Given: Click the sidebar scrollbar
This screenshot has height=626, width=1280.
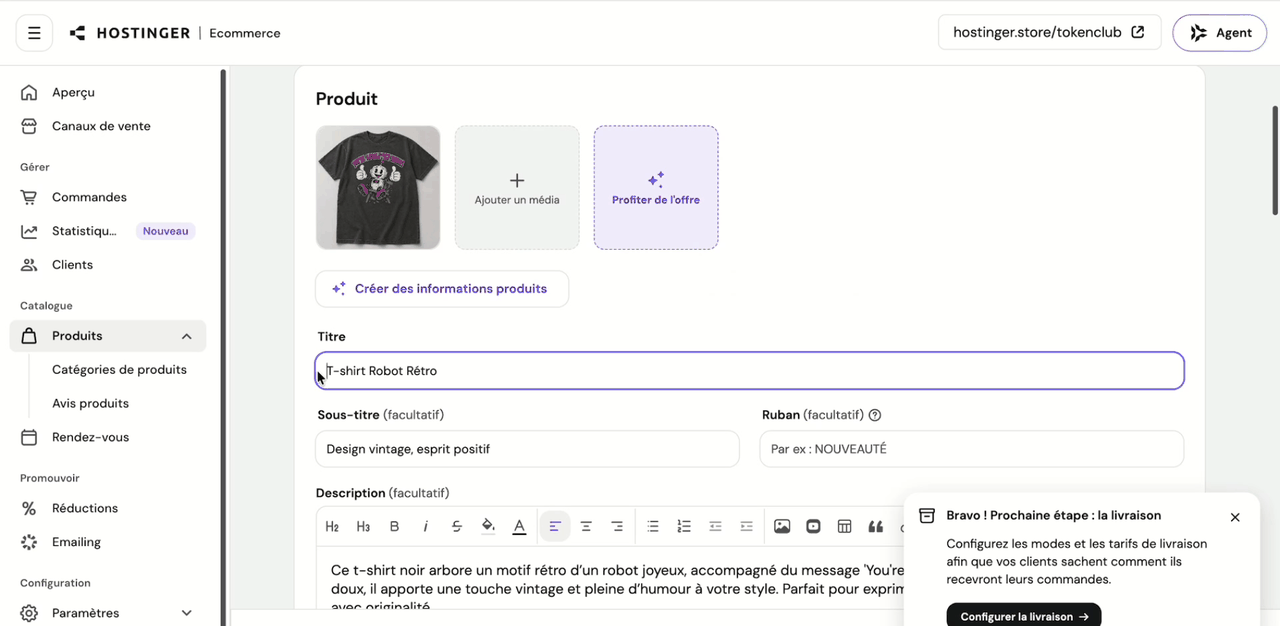Looking at the screenshot, I should click(223, 346).
